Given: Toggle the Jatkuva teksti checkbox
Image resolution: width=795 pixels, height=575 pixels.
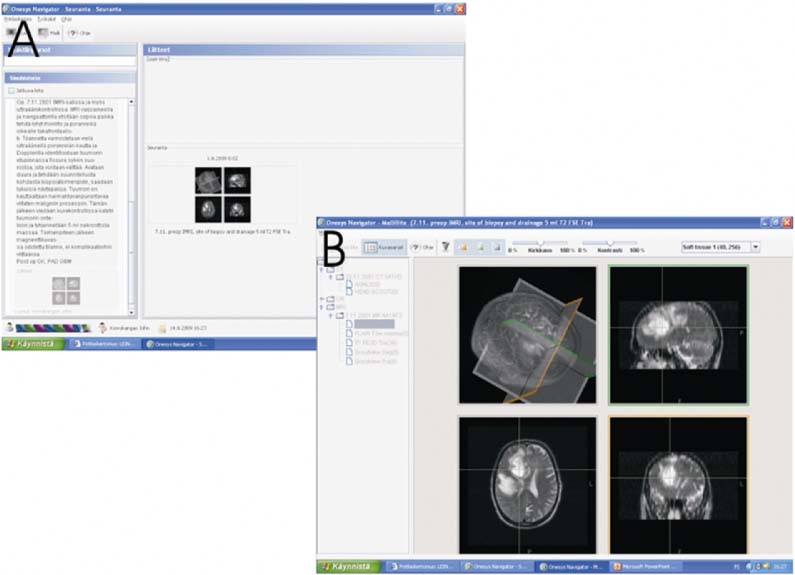Looking at the screenshot, I should coord(12,90).
